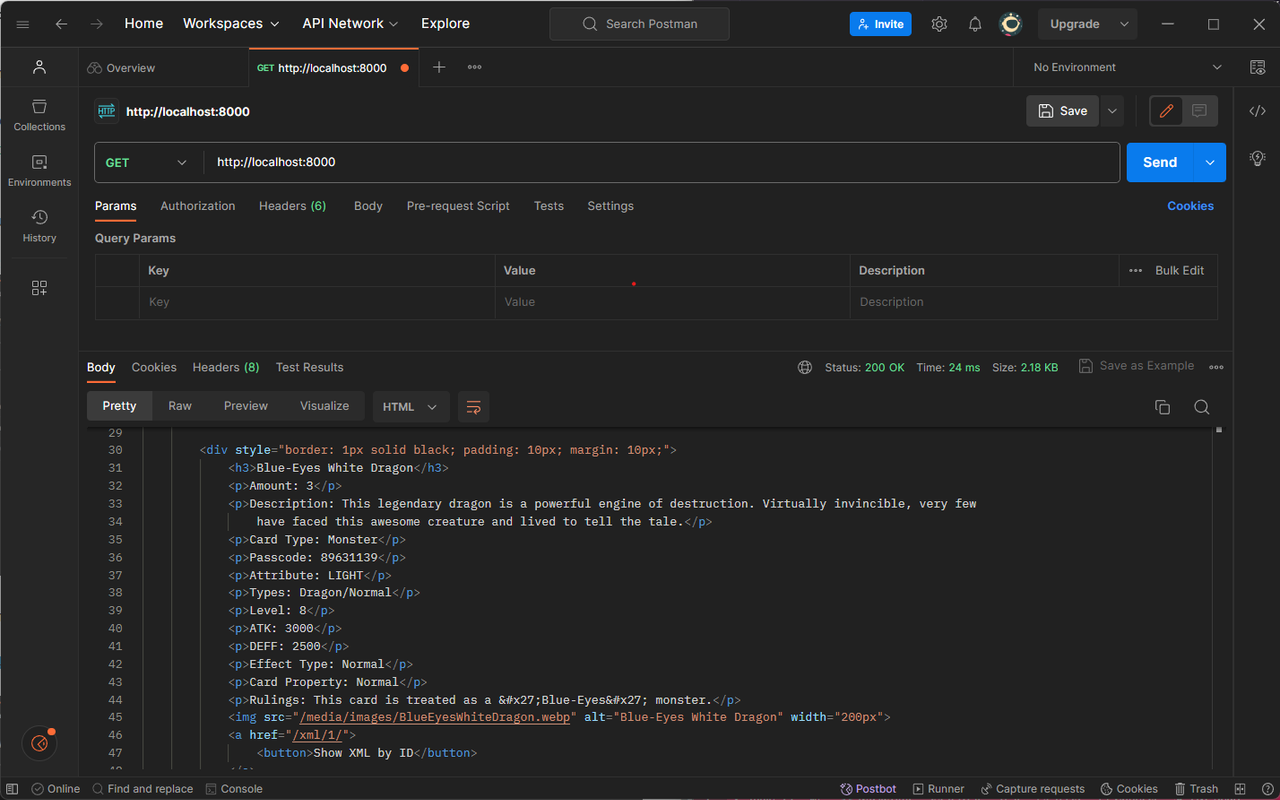
Task: Open the Cookies link
Action: [1190, 206]
